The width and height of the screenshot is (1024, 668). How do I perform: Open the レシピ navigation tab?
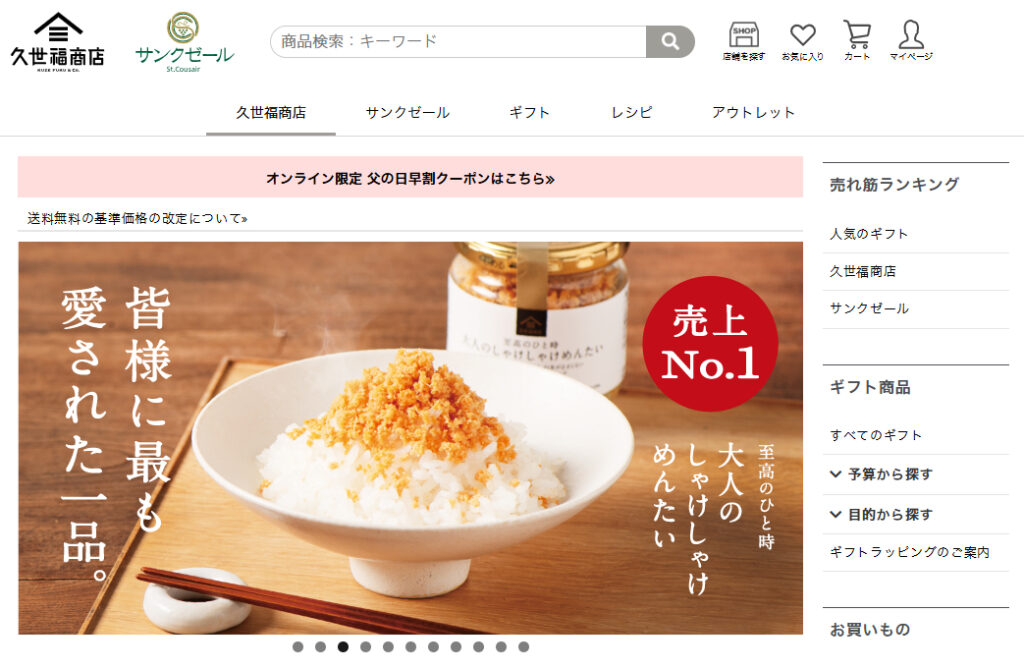coord(631,112)
